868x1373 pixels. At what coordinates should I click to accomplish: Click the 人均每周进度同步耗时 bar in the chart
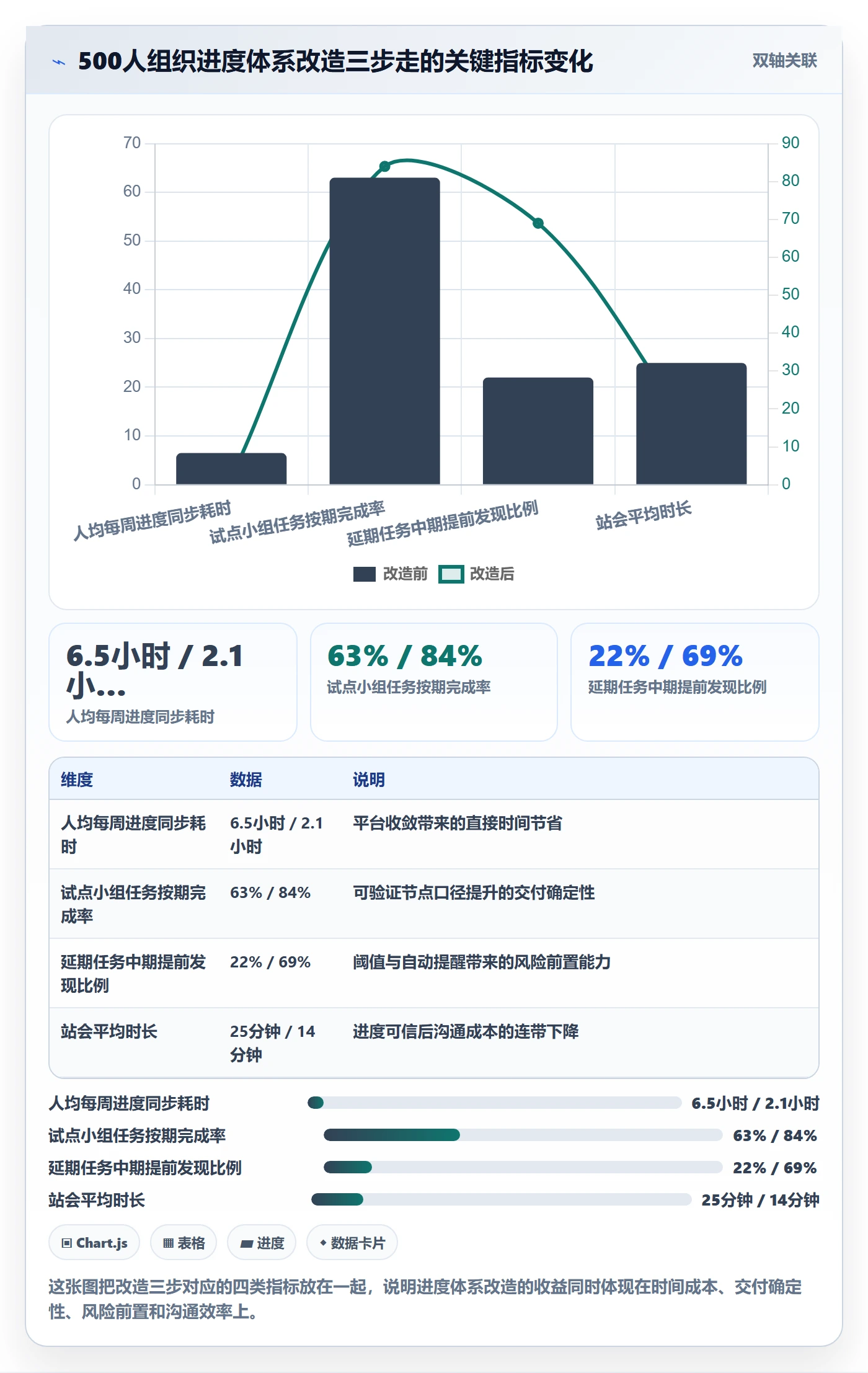click(x=231, y=469)
